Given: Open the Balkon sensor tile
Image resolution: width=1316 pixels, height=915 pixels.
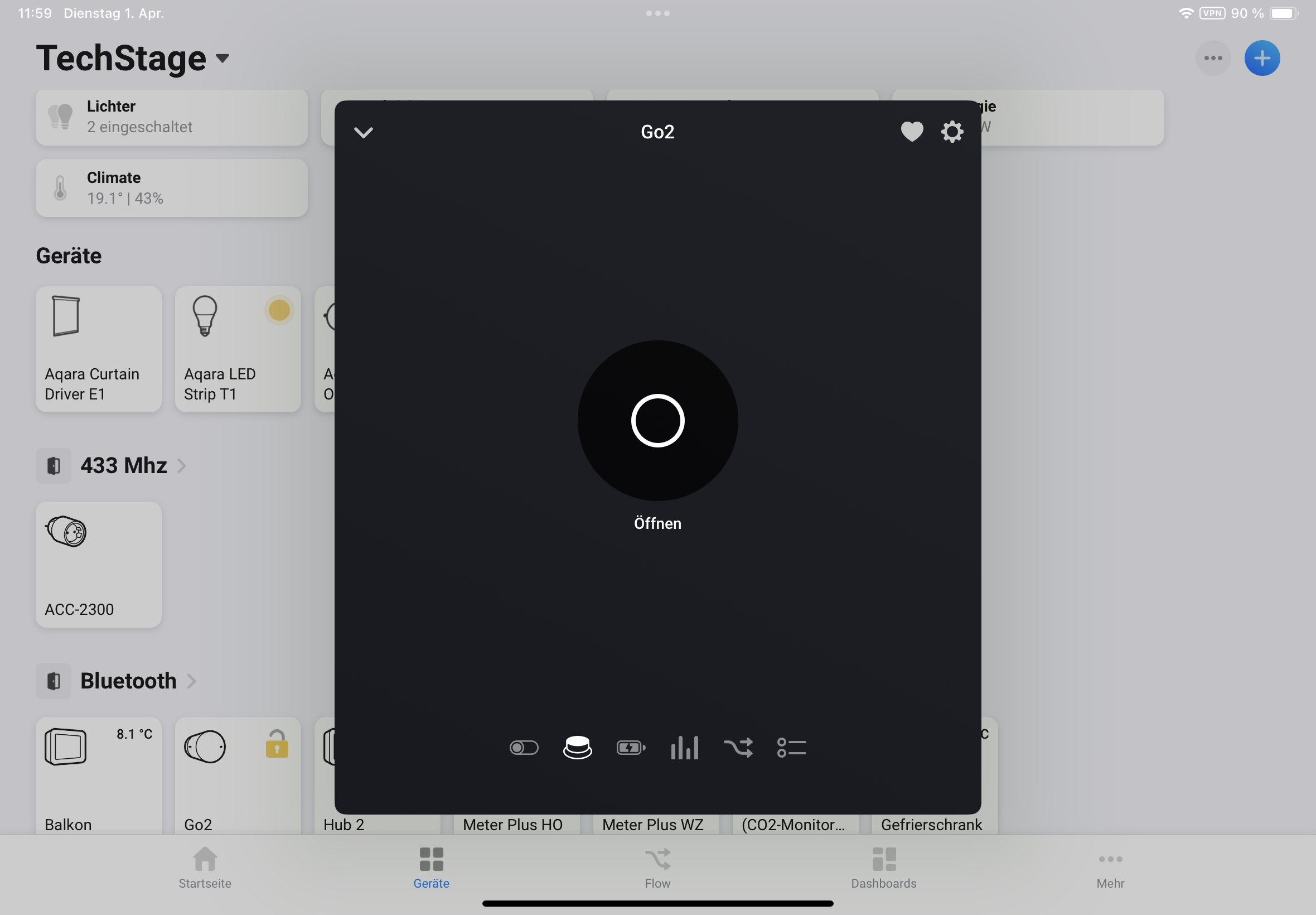Looking at the screenshot, I should click(99, 776).
